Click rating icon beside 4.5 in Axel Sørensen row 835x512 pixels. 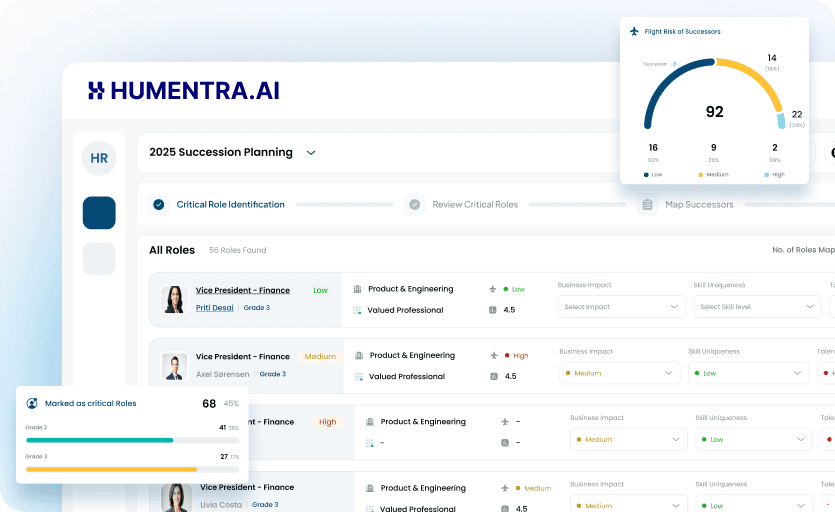pyautogui.click(x=494, y=376)
